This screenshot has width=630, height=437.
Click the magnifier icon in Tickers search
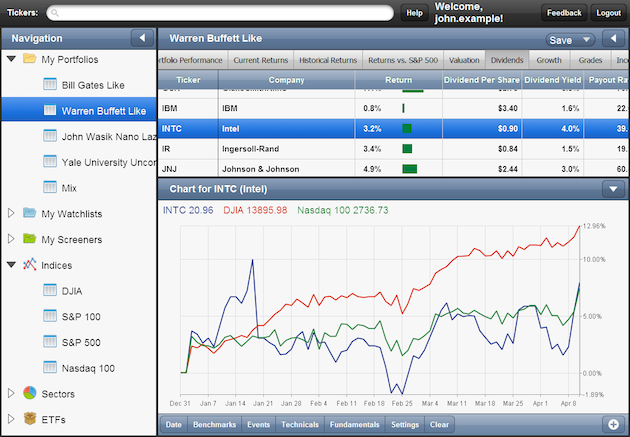[55, 13]
